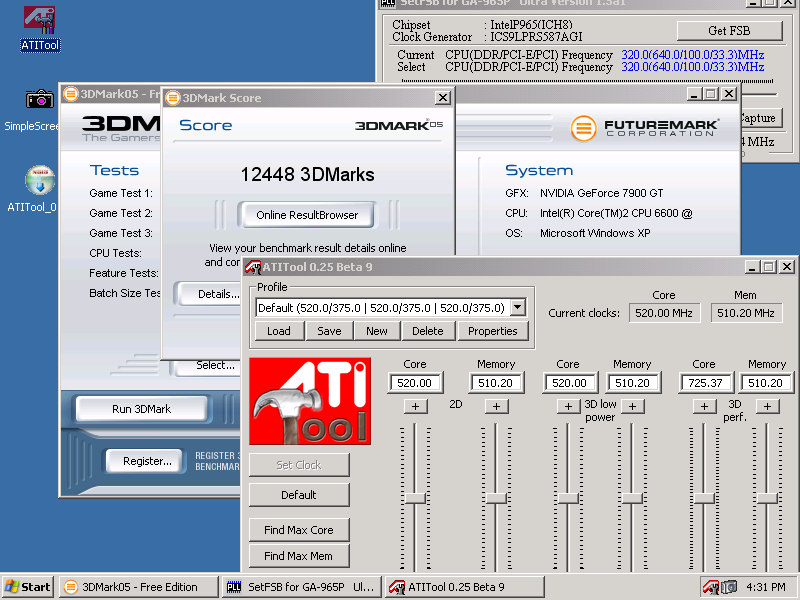Open the ATITool_0 installer desktop icon

(x=39, y=180)
